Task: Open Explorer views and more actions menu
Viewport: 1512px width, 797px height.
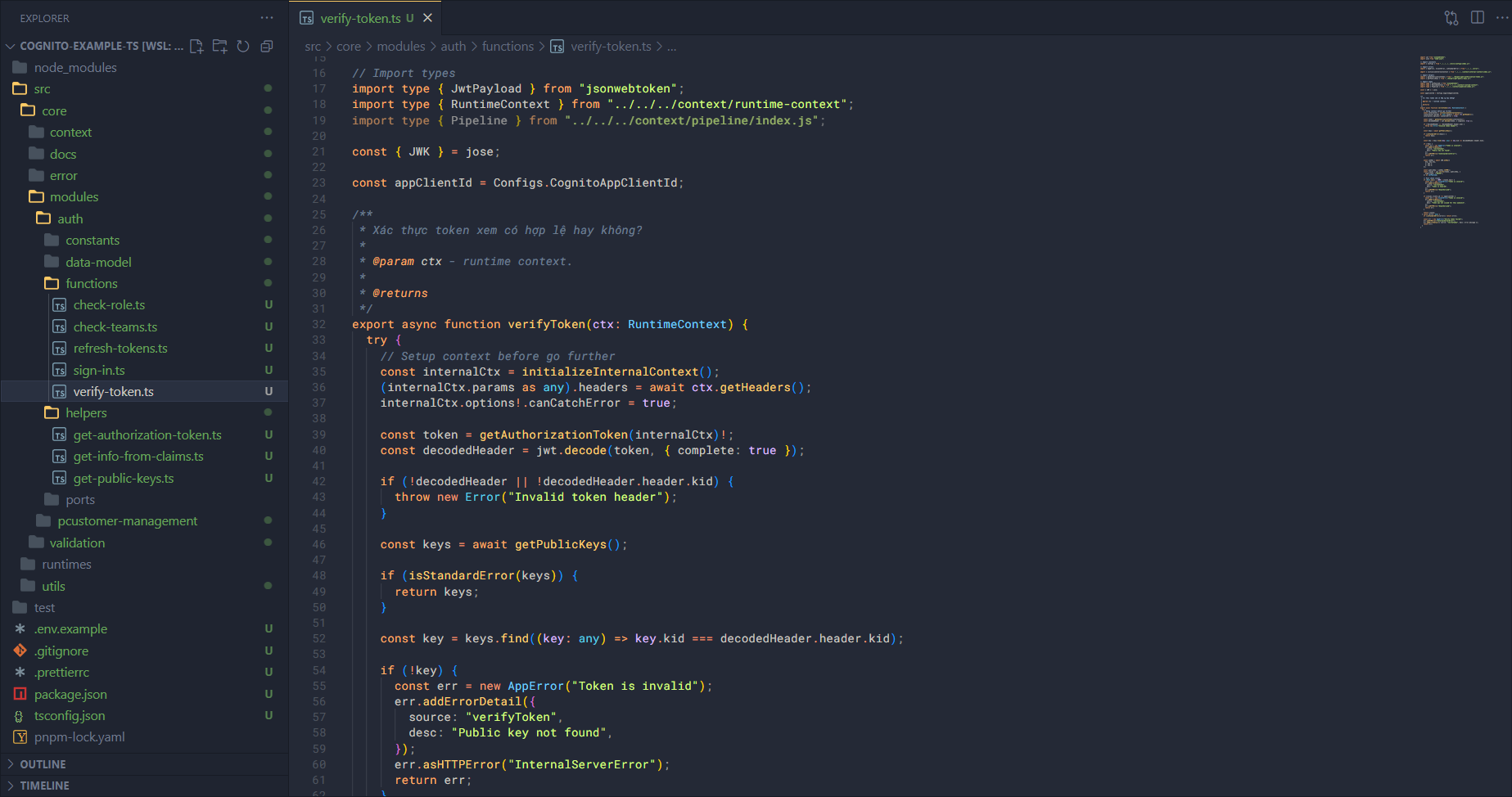Action: tap(267, 18)
